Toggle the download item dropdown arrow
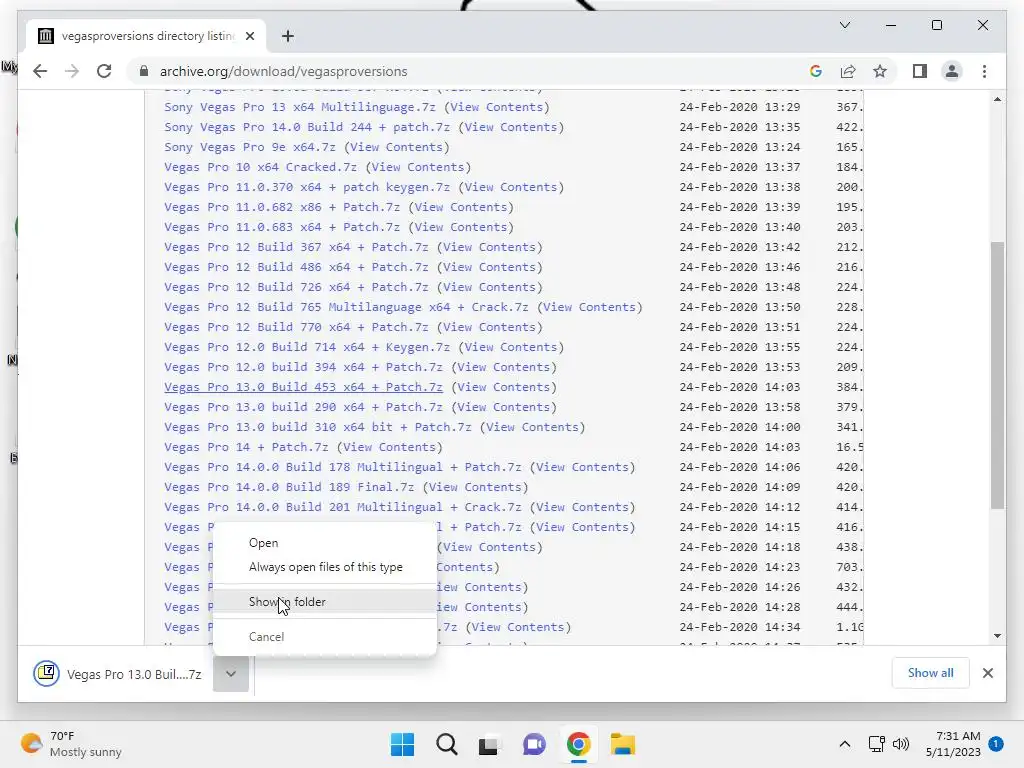This screenshot has width=1024, height=768. (231, 674)
